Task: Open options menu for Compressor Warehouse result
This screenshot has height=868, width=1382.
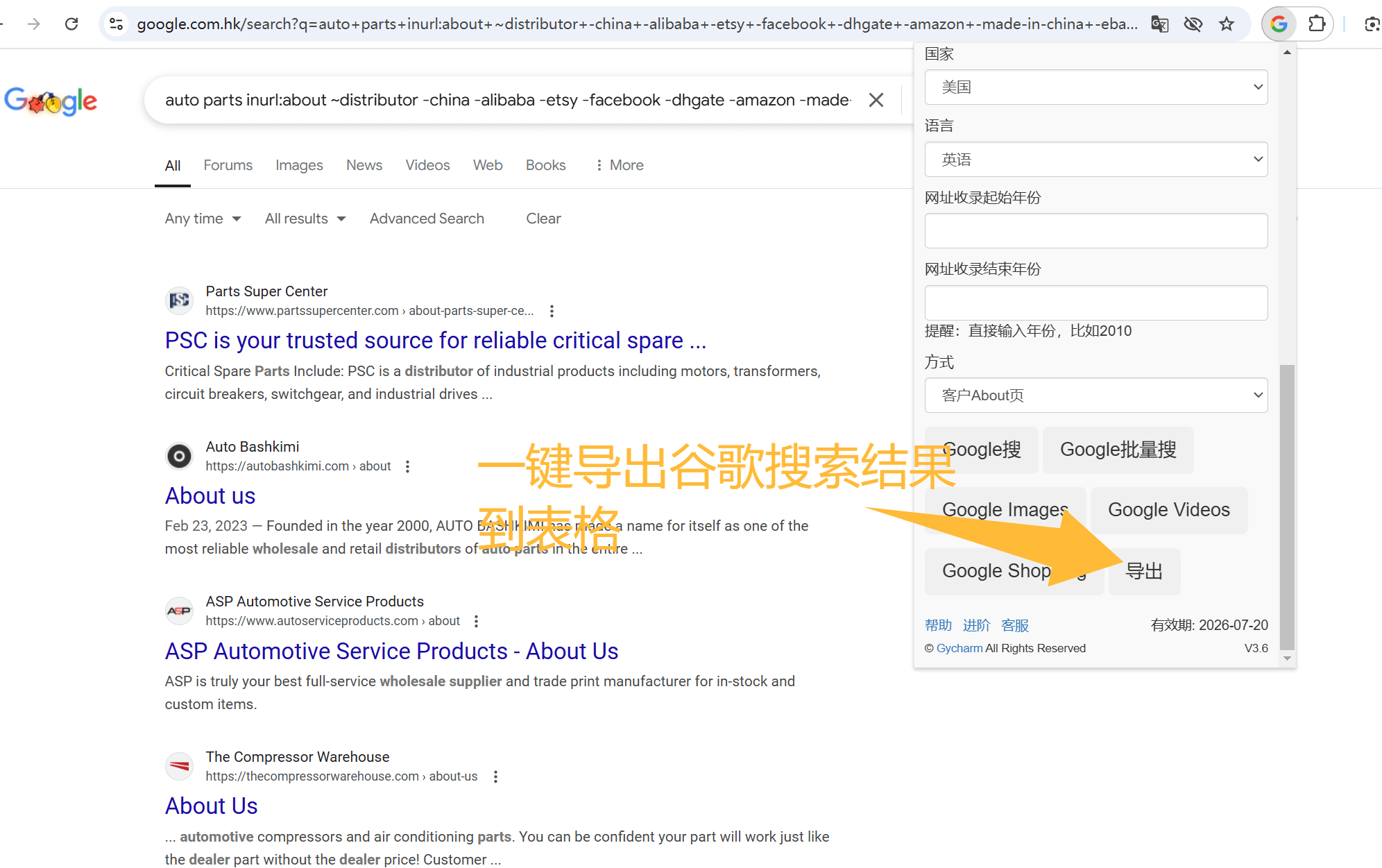Action: click(495, 777)
